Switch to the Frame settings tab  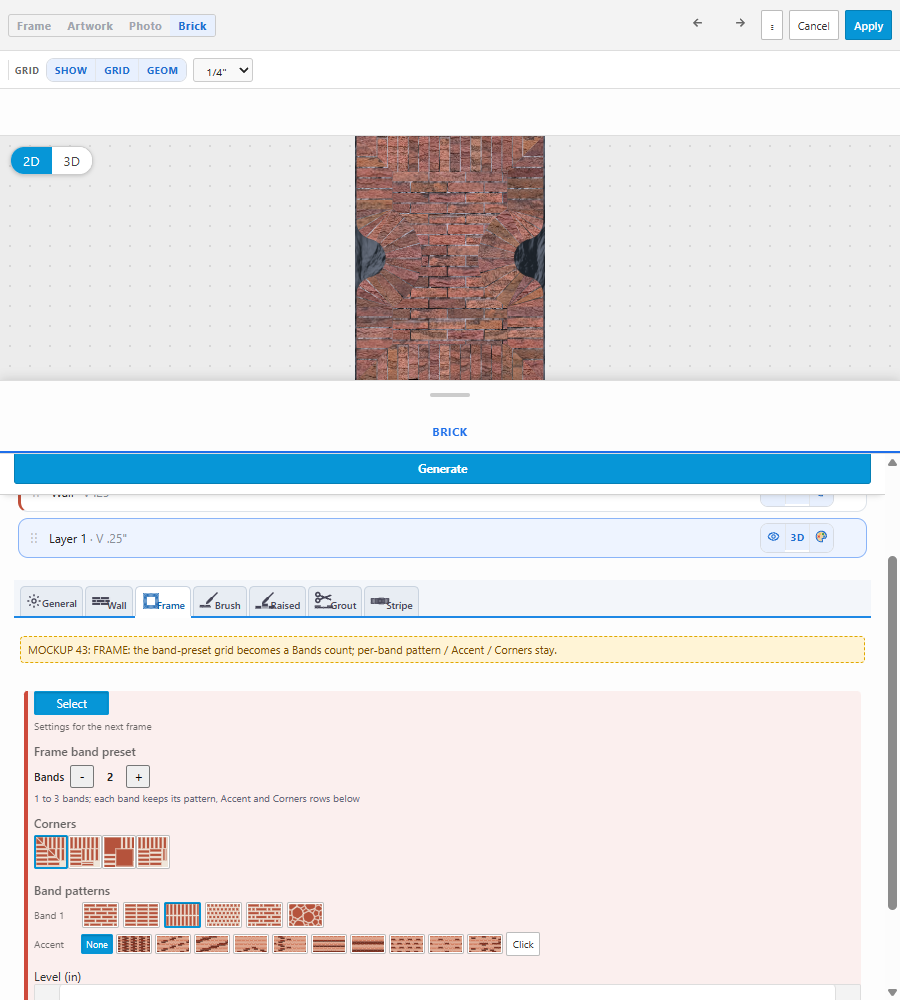click(163, 602)
